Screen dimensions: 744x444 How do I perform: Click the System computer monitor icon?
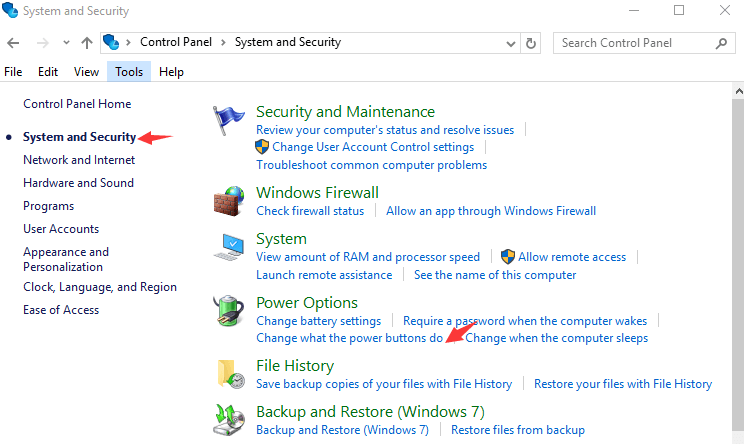tap(229, 247)
